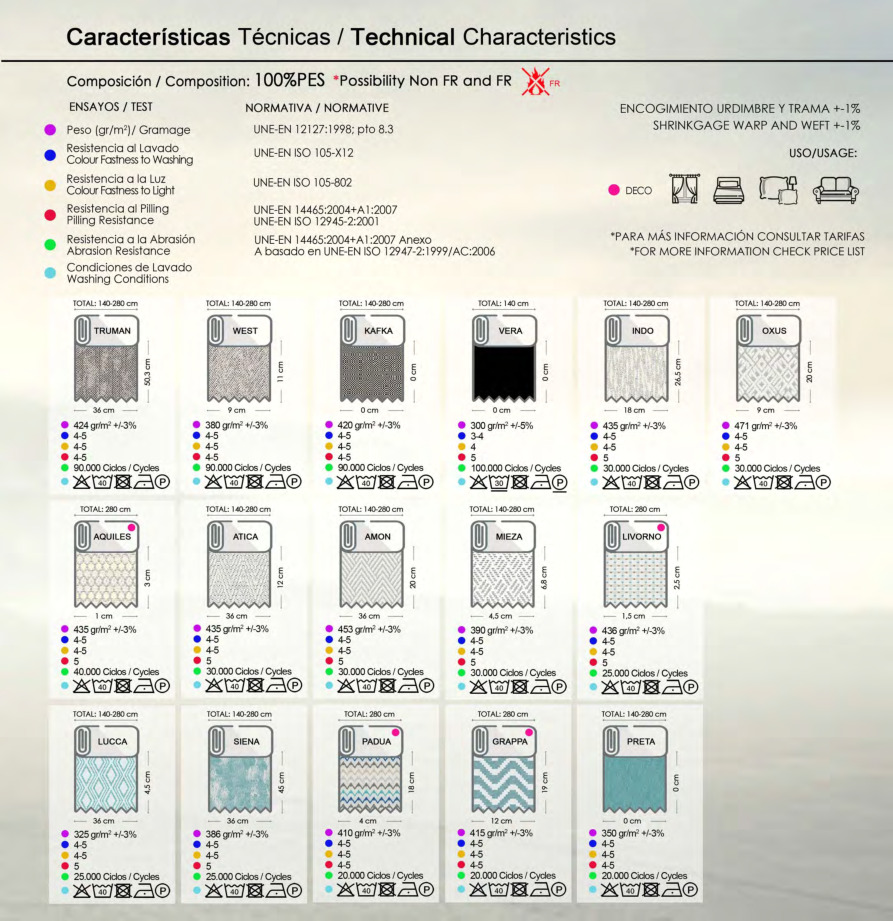Select the Padua zigzag pattern swatch
The image size is (893, 921).
(x=370, y=784)
